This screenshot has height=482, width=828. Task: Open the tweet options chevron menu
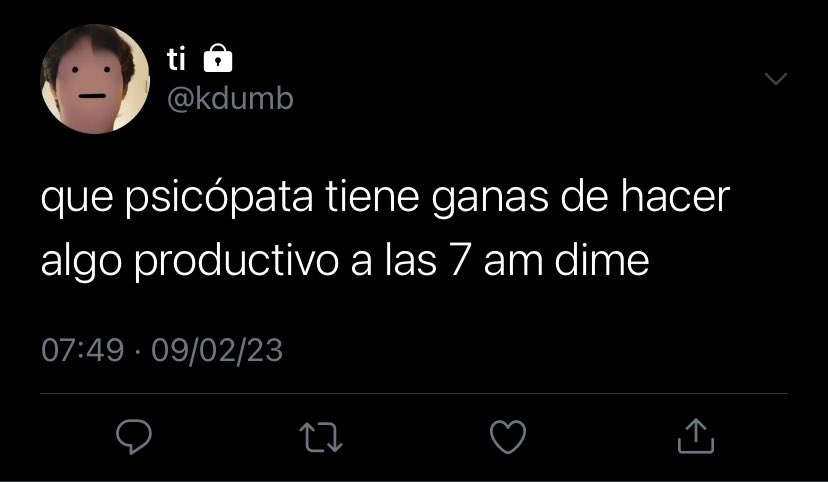776,79
